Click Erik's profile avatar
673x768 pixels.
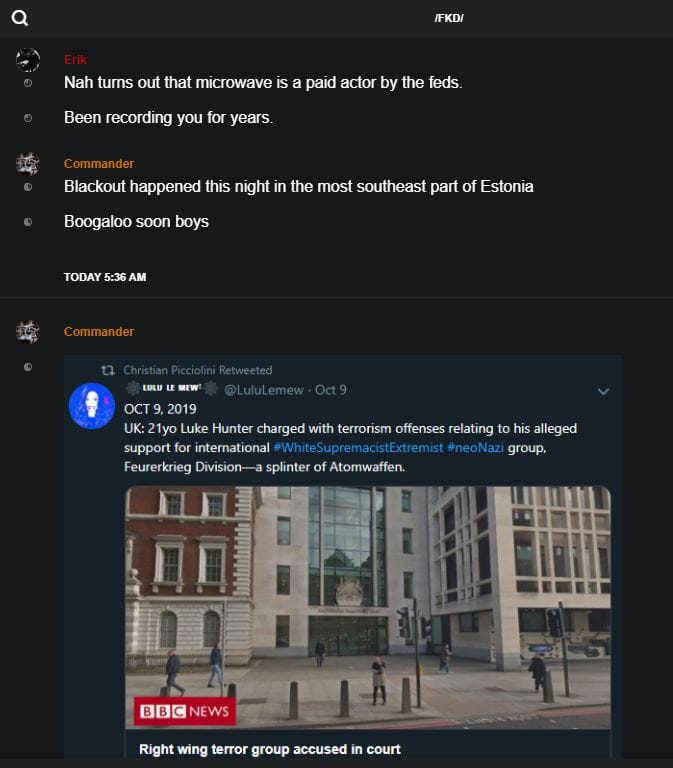pyautogui.click(x=28, y=60)
